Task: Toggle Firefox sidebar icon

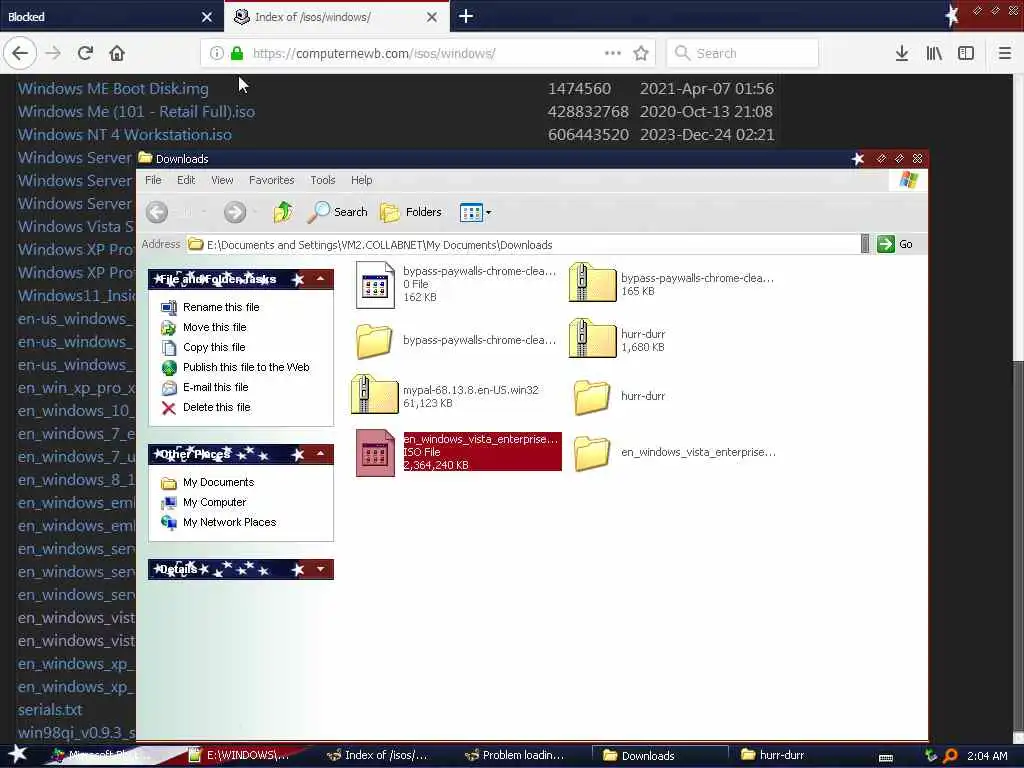Action: coord(966,53)
